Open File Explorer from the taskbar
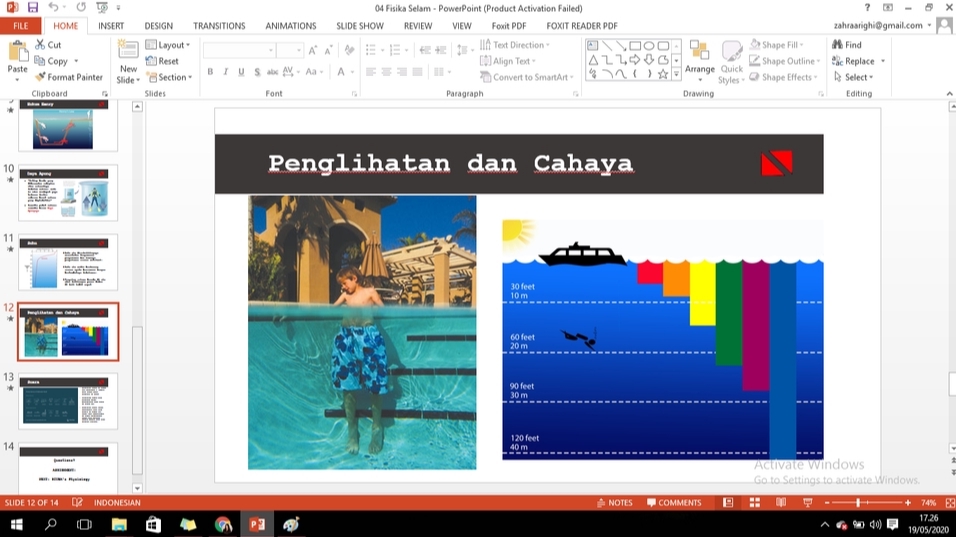This screenshot has width=956, height=537. pyautogui.click(x=119, y=524)
